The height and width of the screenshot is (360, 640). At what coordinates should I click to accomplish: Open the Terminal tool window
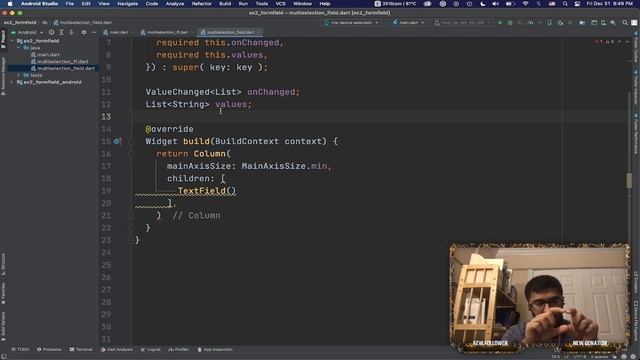coord(81,349)
